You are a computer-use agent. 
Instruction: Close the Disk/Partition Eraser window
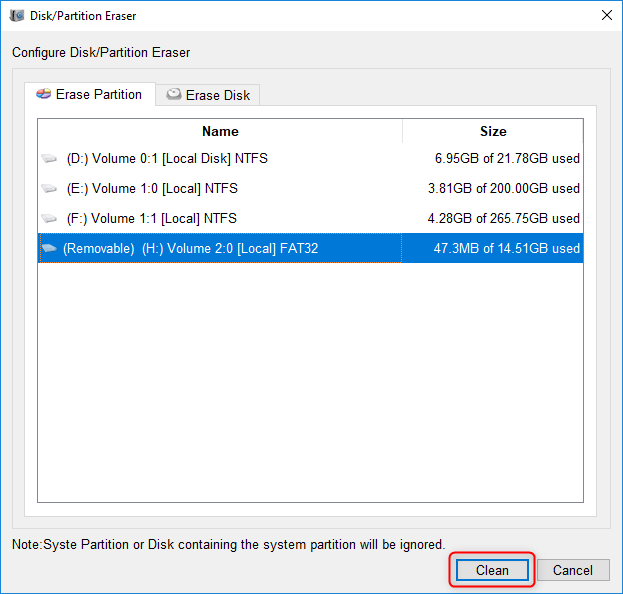[x=605, y=16]
